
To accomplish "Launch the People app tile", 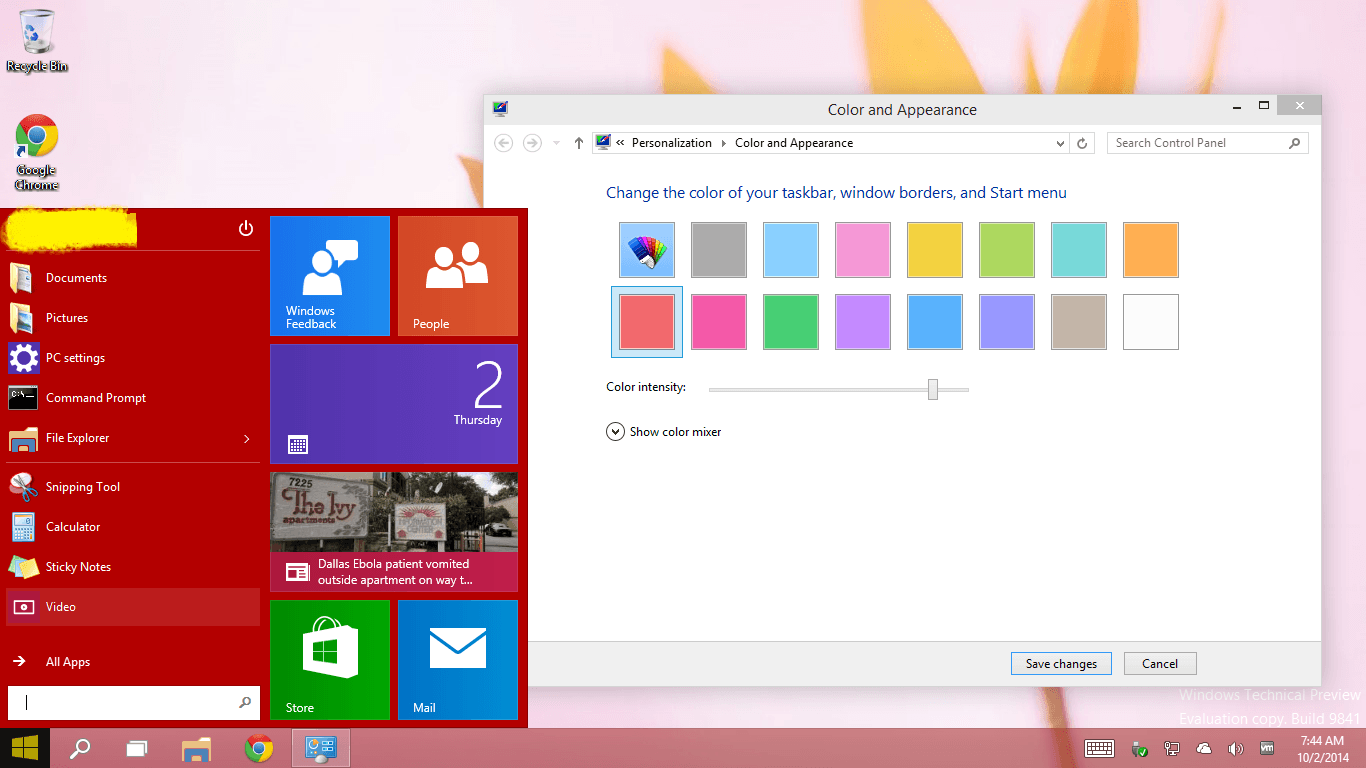I will [x=457, y=275].
